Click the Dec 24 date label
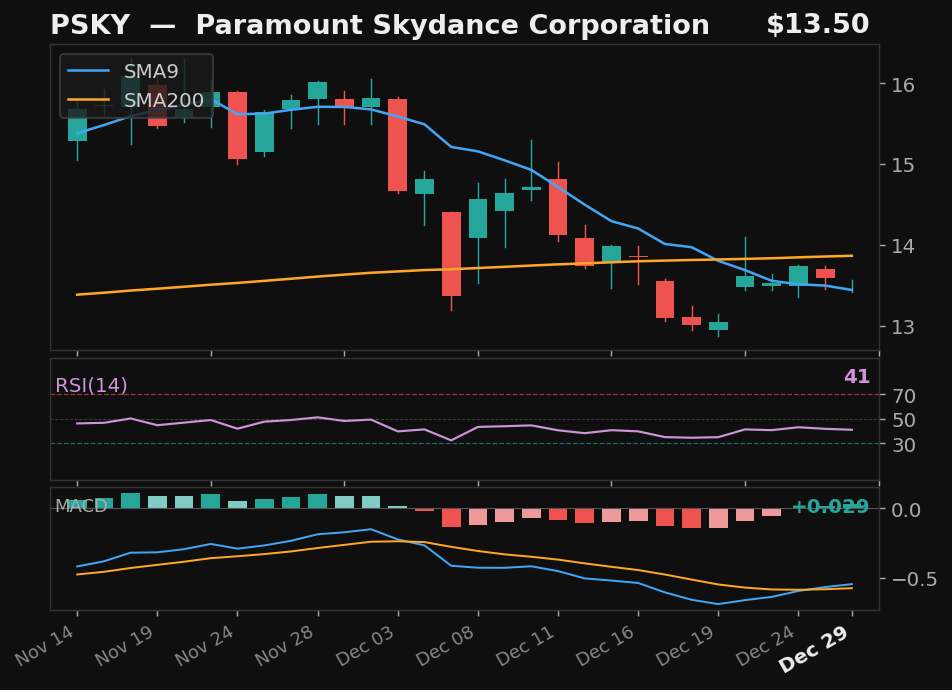The height and width of the screenshot is (690, 952). click(x=766, y=645)
